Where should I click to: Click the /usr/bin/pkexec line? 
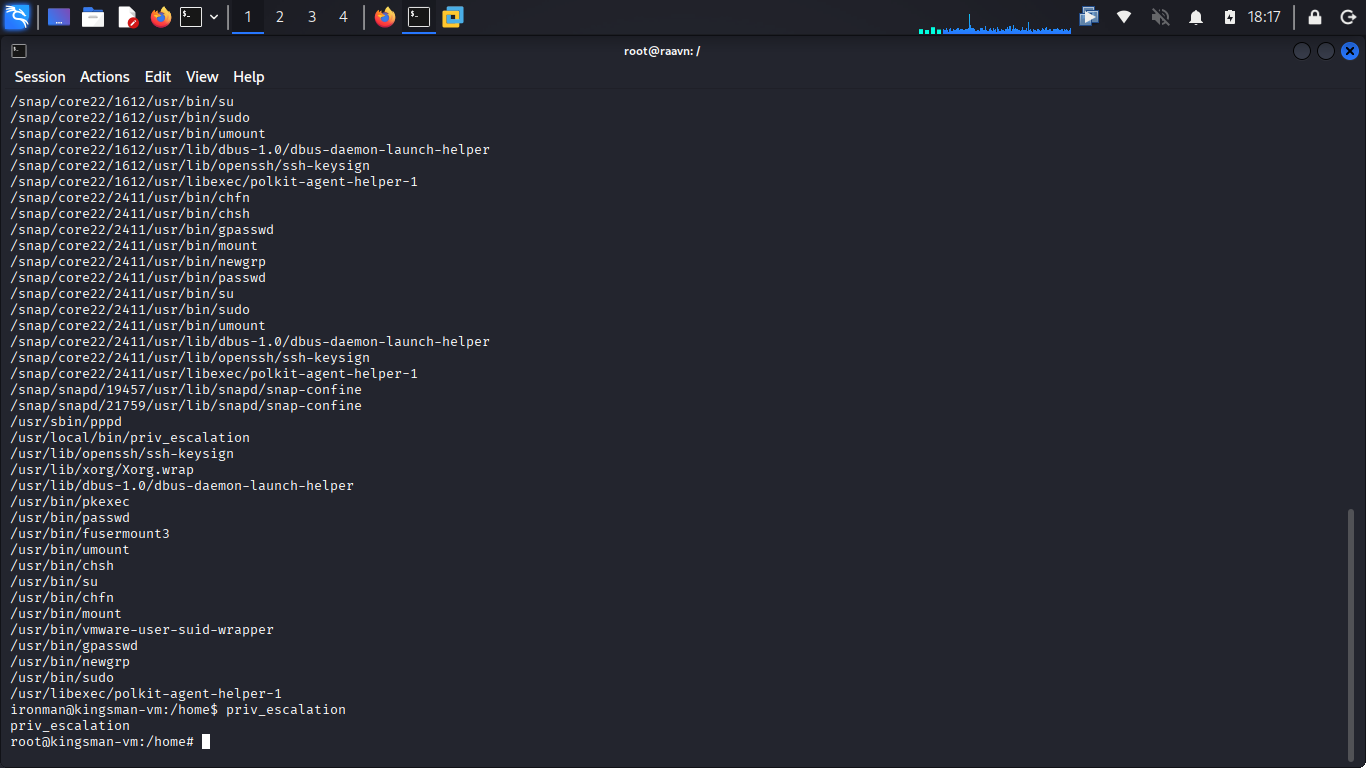point(70,502)
